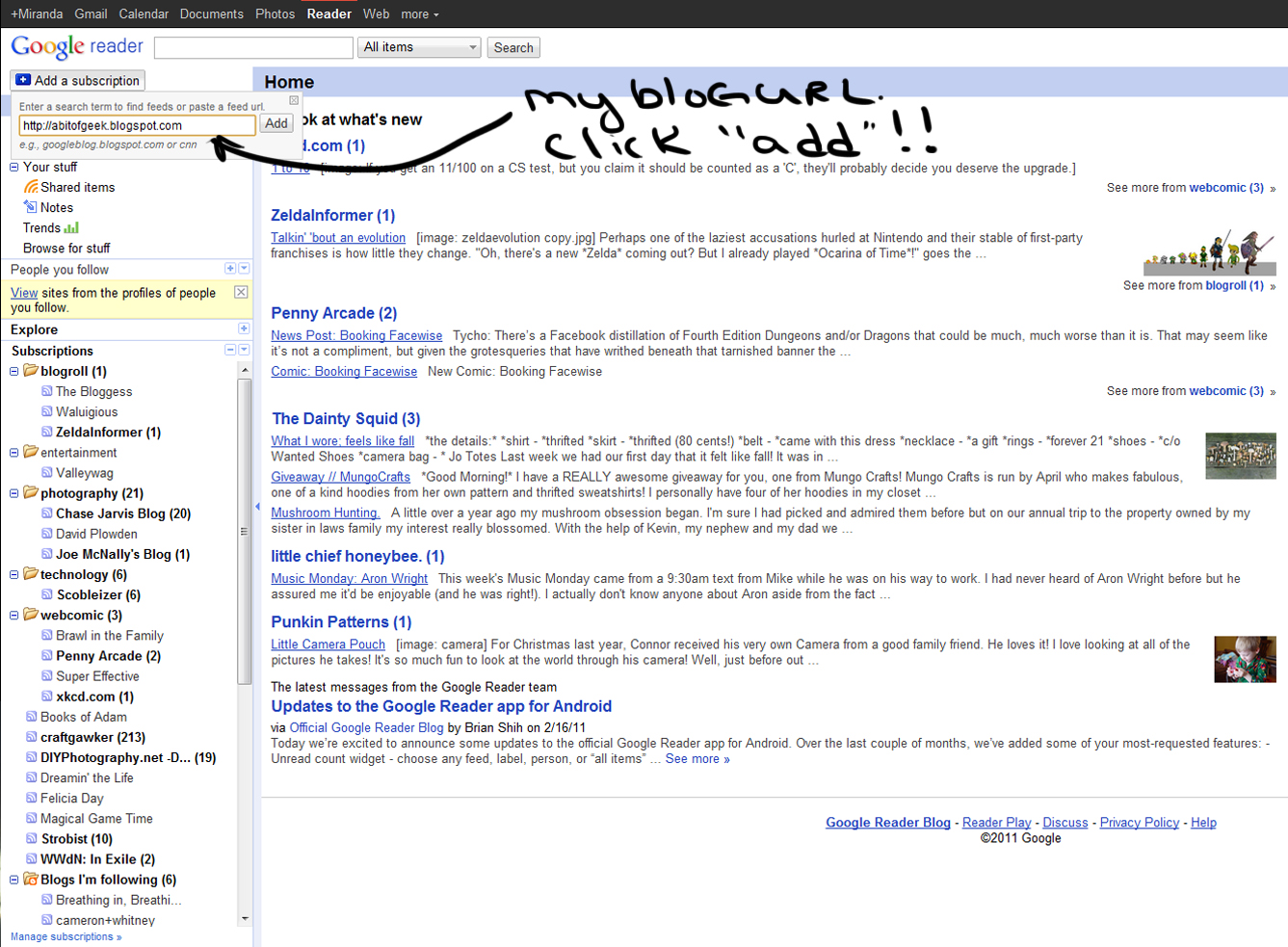Open the more menu in the top bar

(420, 13)
